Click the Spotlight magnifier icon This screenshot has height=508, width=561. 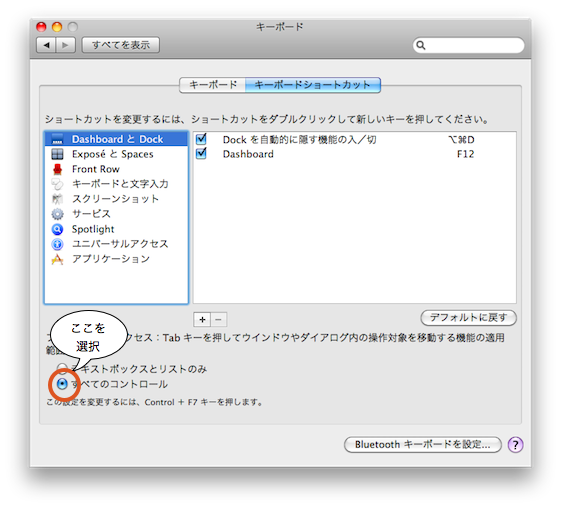tap(57, 229)
